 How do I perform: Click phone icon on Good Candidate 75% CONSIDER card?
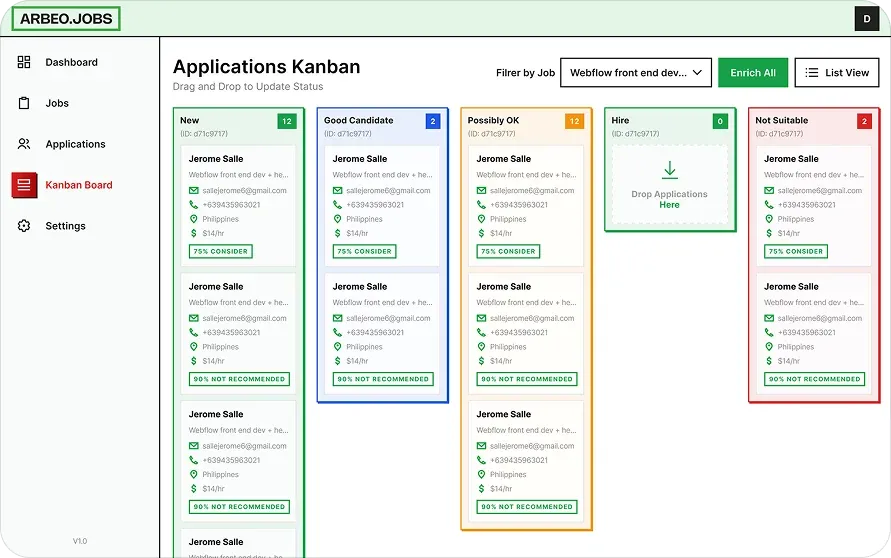tap(338, 205)
